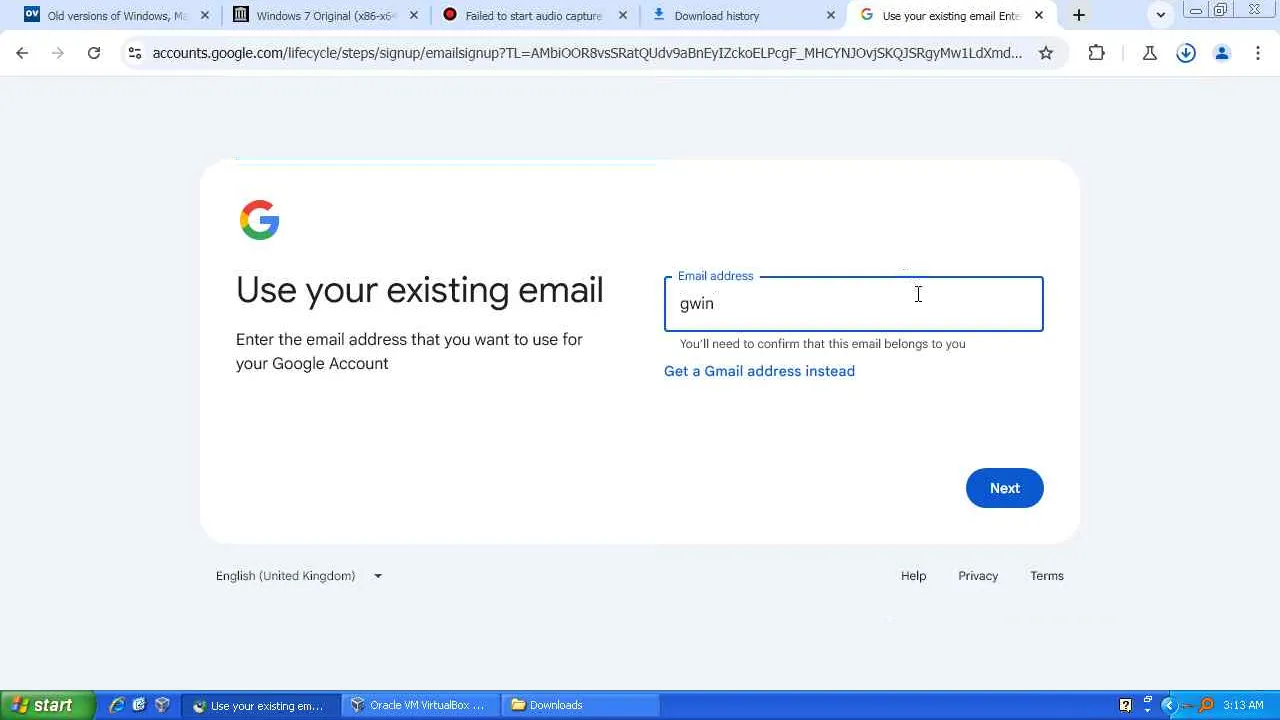1280x720 pixels.
Task: Open the Chrome profile avatar
Action: [1222, 53]
